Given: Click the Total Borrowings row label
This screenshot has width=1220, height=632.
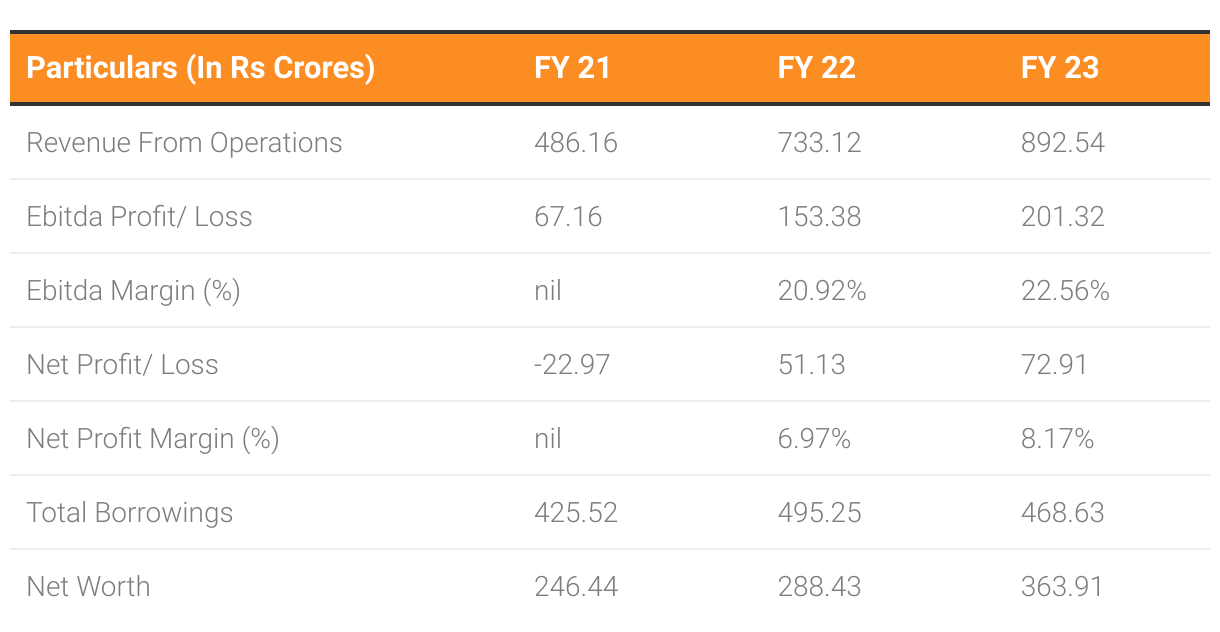Looking at the screenshot, I should coord(129,513).
